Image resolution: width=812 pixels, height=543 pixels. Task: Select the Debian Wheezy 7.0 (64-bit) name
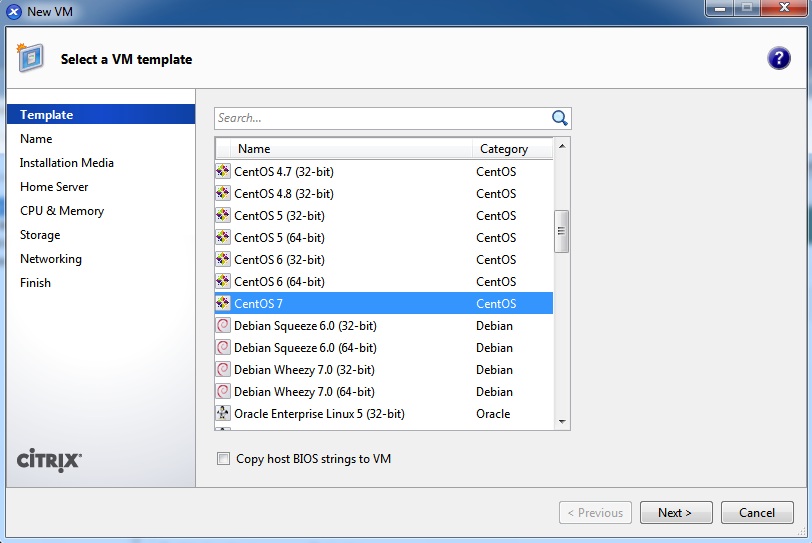(304, 391)
